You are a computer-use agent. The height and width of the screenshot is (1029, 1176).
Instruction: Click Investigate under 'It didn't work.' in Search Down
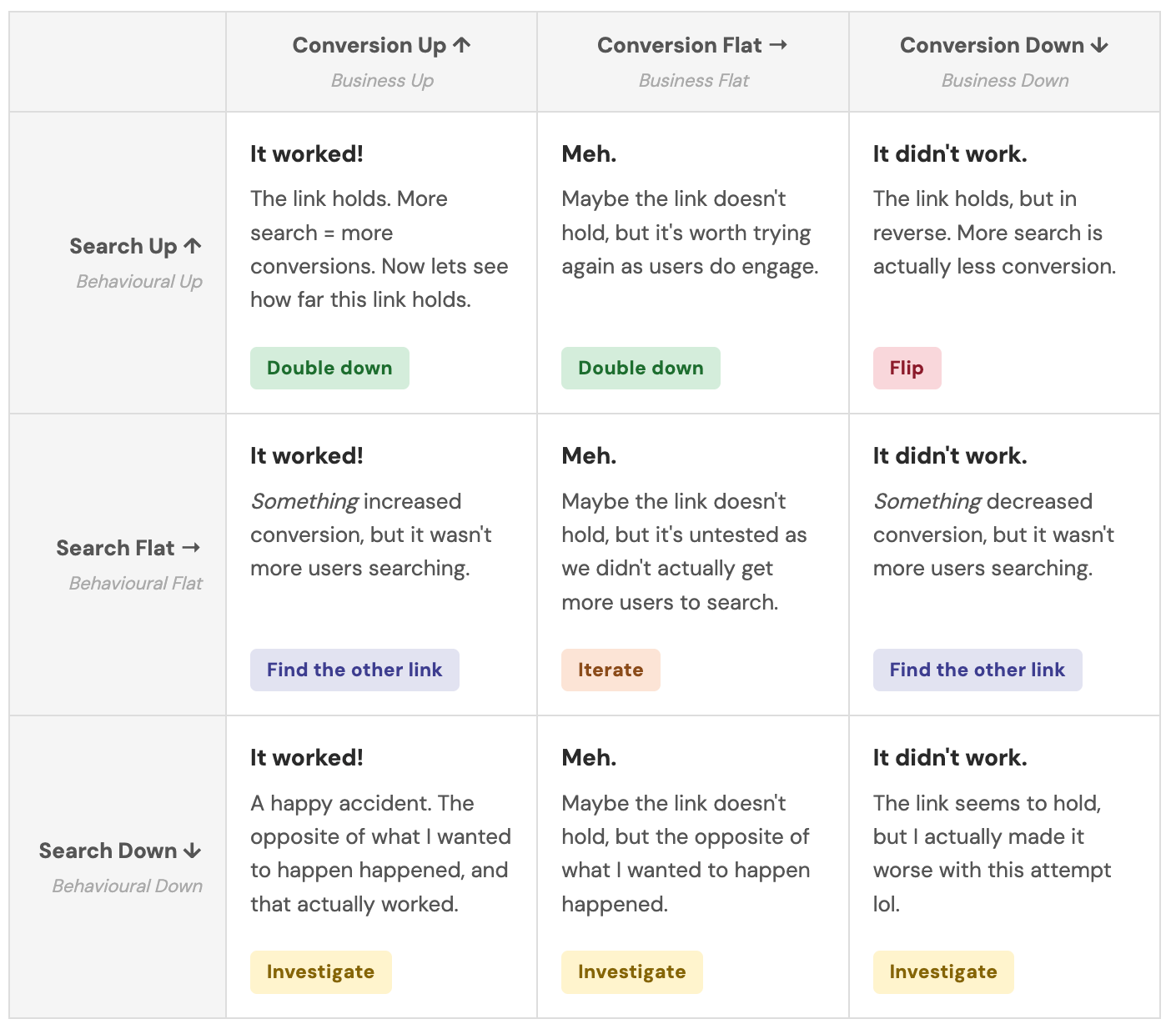[x=943, y=971]
